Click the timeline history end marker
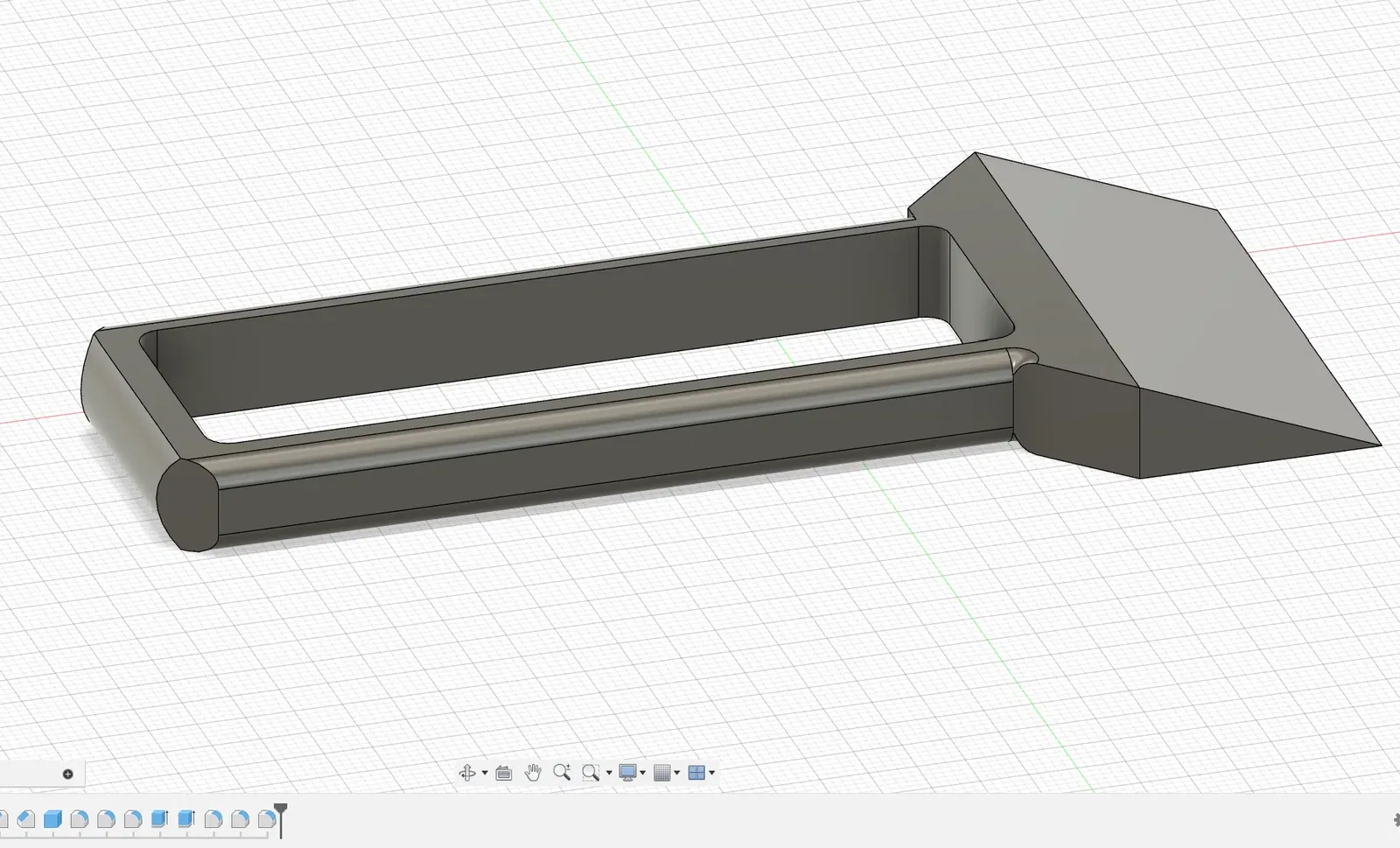The image size is (1400, 848). (281, 820)
